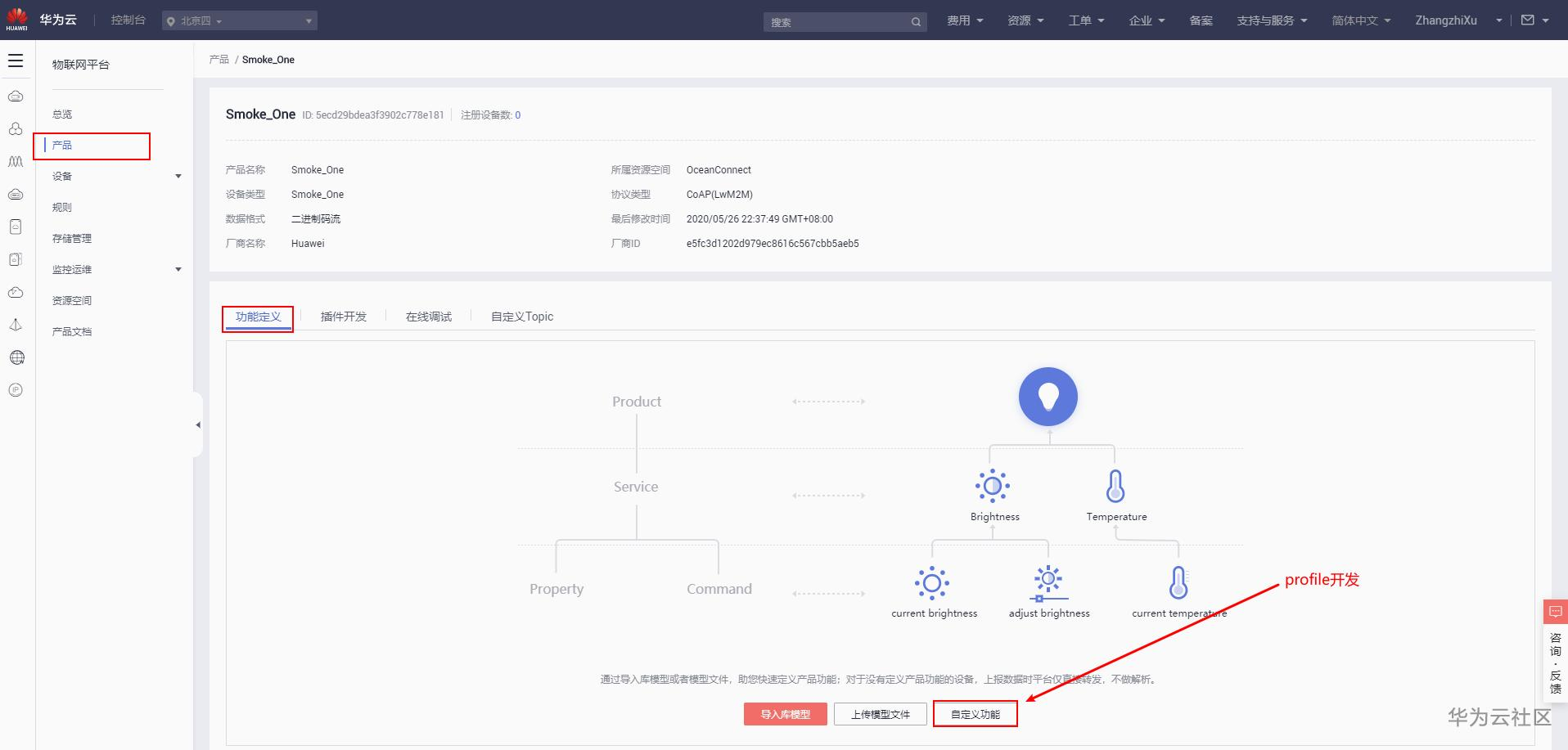
Task: Click the search magnifier icon
Action: click(x=916, y=22)
